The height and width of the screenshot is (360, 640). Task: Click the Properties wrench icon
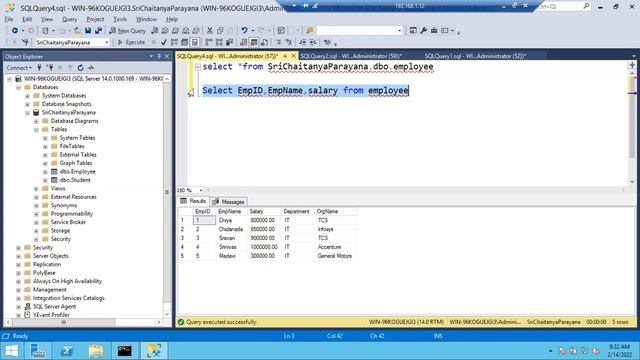tap(423, 31)
